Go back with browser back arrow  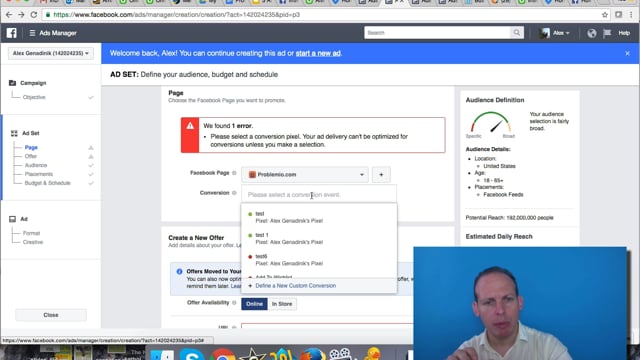point(9,15)
